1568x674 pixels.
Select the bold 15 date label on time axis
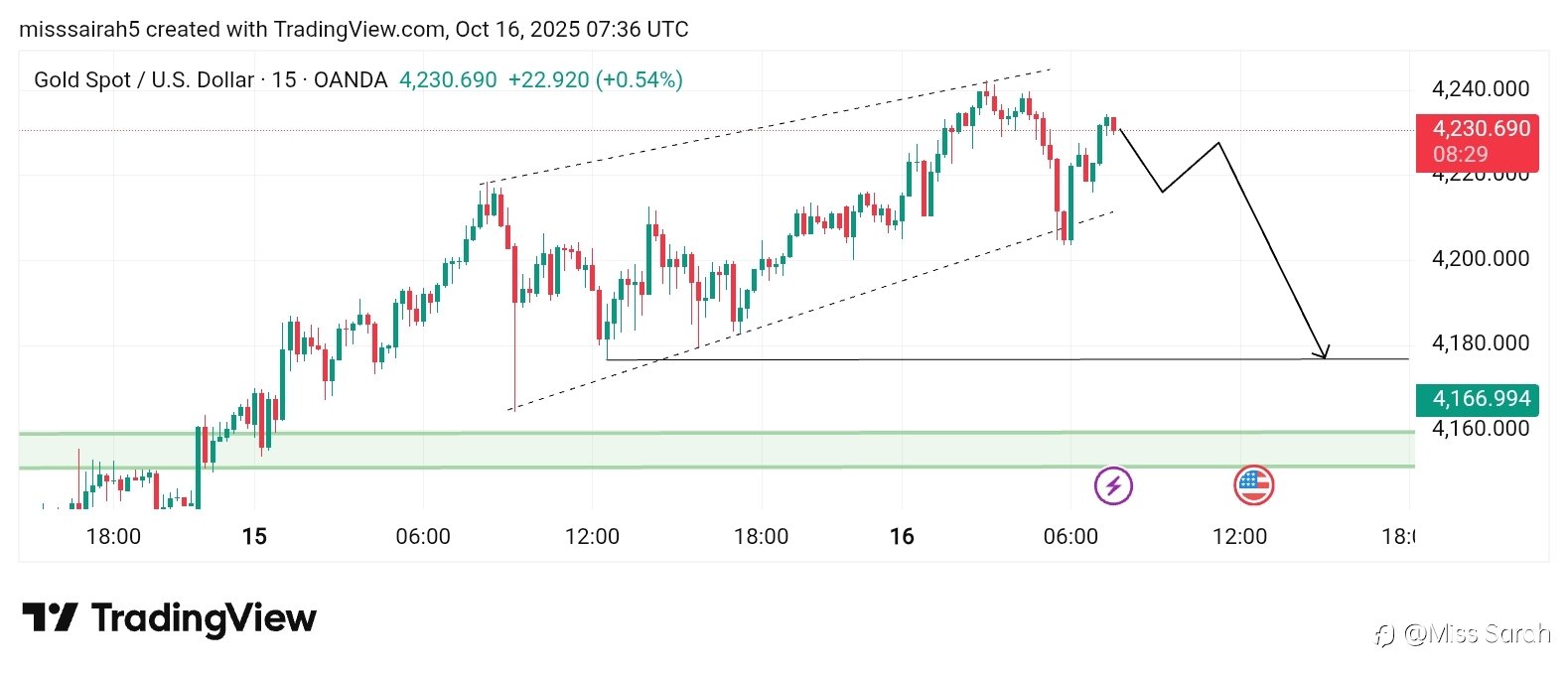tap(254, 537)
